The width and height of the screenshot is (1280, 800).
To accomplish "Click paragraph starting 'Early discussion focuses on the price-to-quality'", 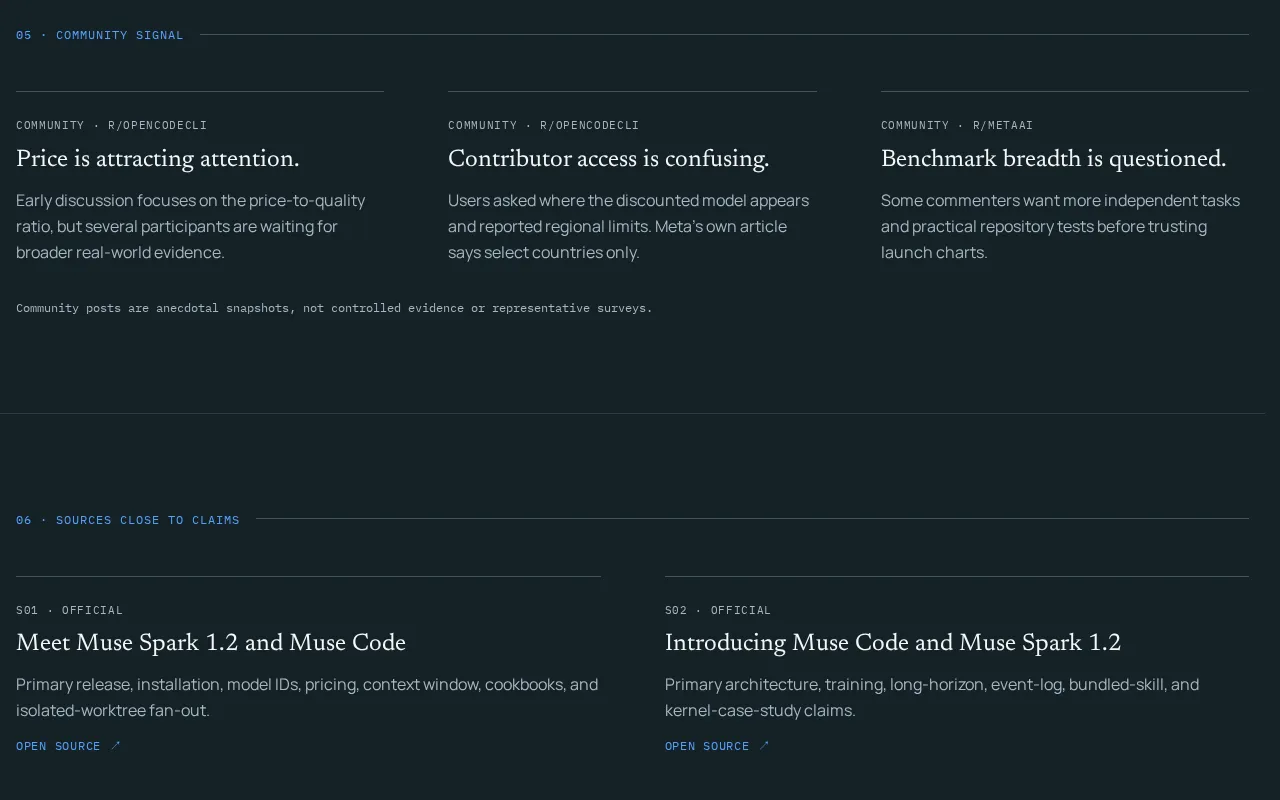I will [x=191, y=226].
